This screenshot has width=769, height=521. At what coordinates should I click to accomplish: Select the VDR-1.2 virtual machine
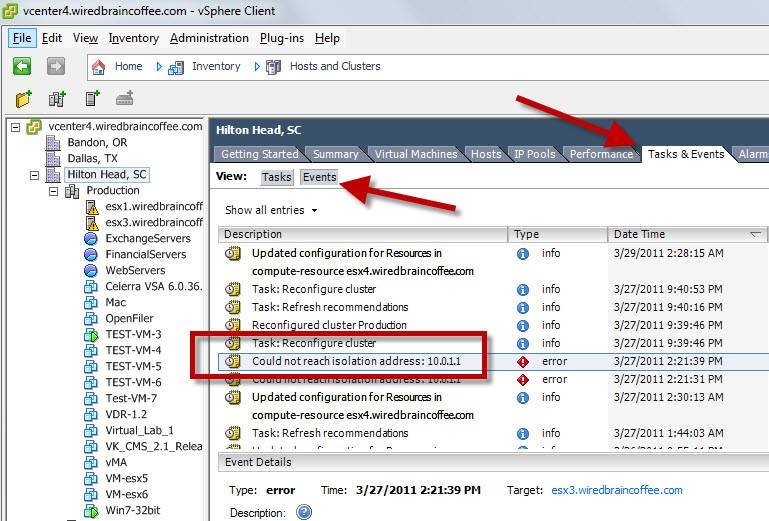(x=126, y=415)
